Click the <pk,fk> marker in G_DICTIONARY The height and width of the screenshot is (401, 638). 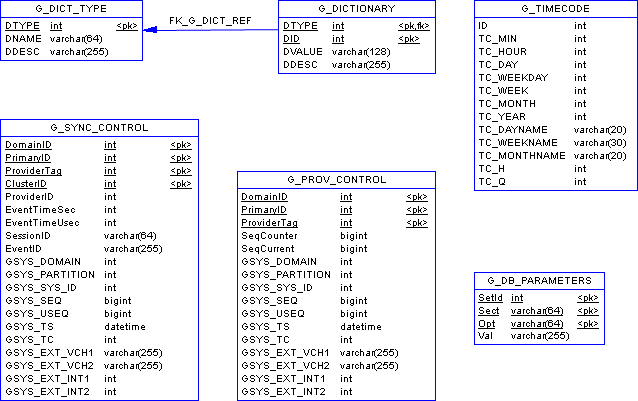[x=414, y=26]
